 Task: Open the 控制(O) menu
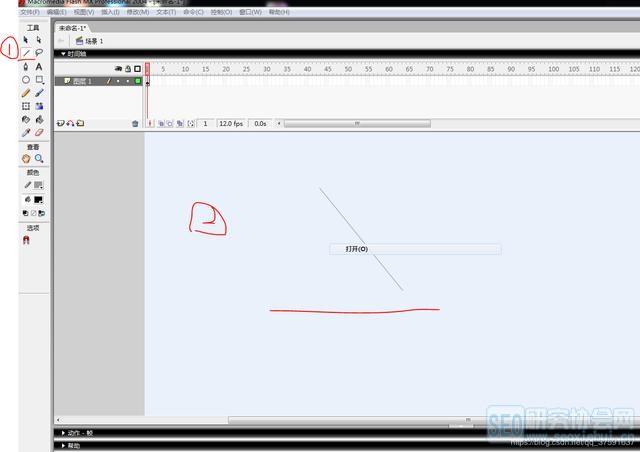(221, 12)
